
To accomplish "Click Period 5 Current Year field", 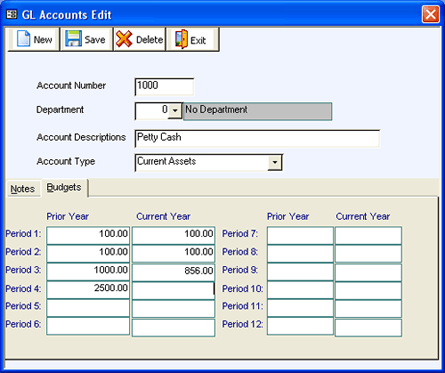I will click(173, 308).
